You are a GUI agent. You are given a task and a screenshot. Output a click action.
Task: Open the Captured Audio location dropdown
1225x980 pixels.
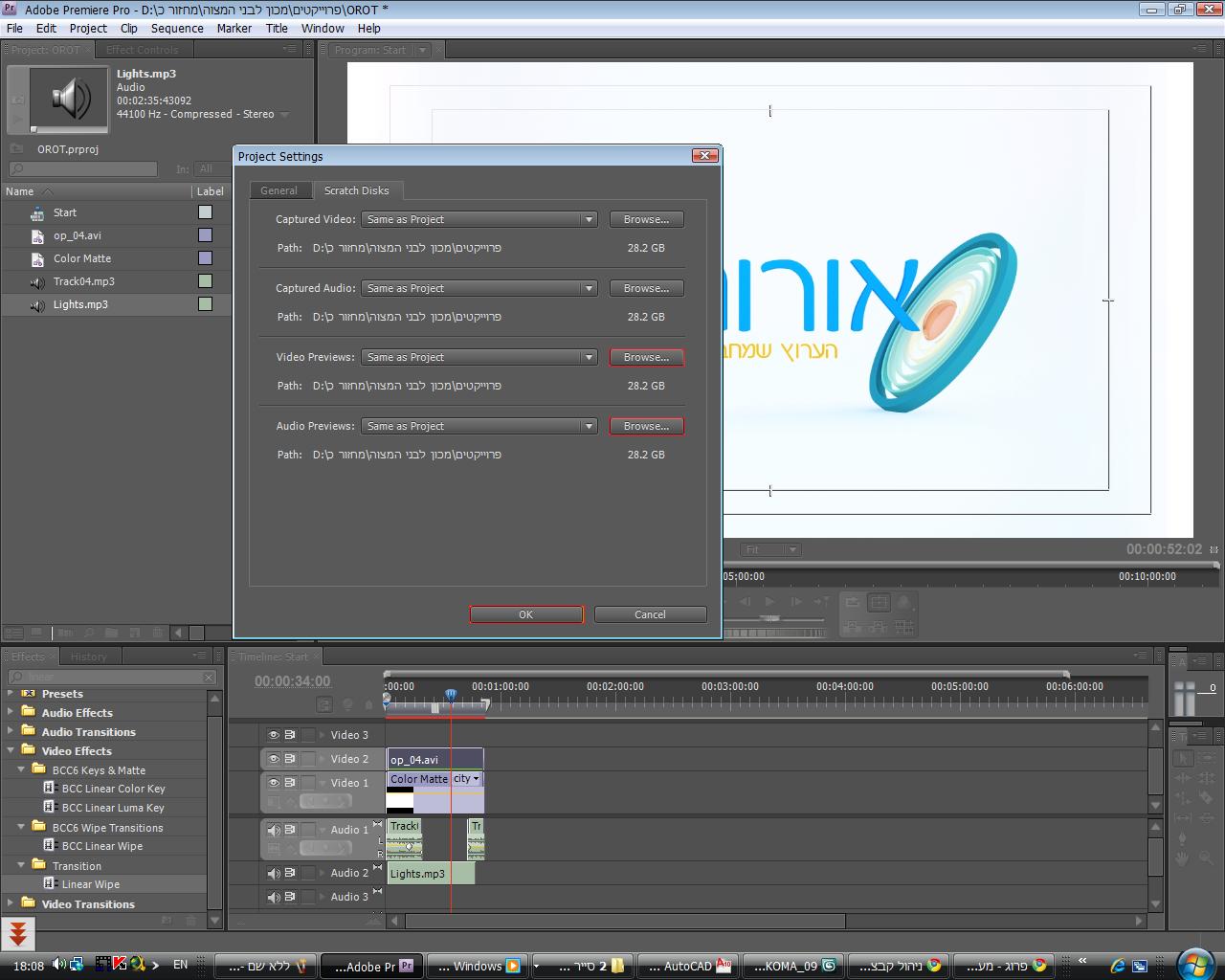pos(479,288)
